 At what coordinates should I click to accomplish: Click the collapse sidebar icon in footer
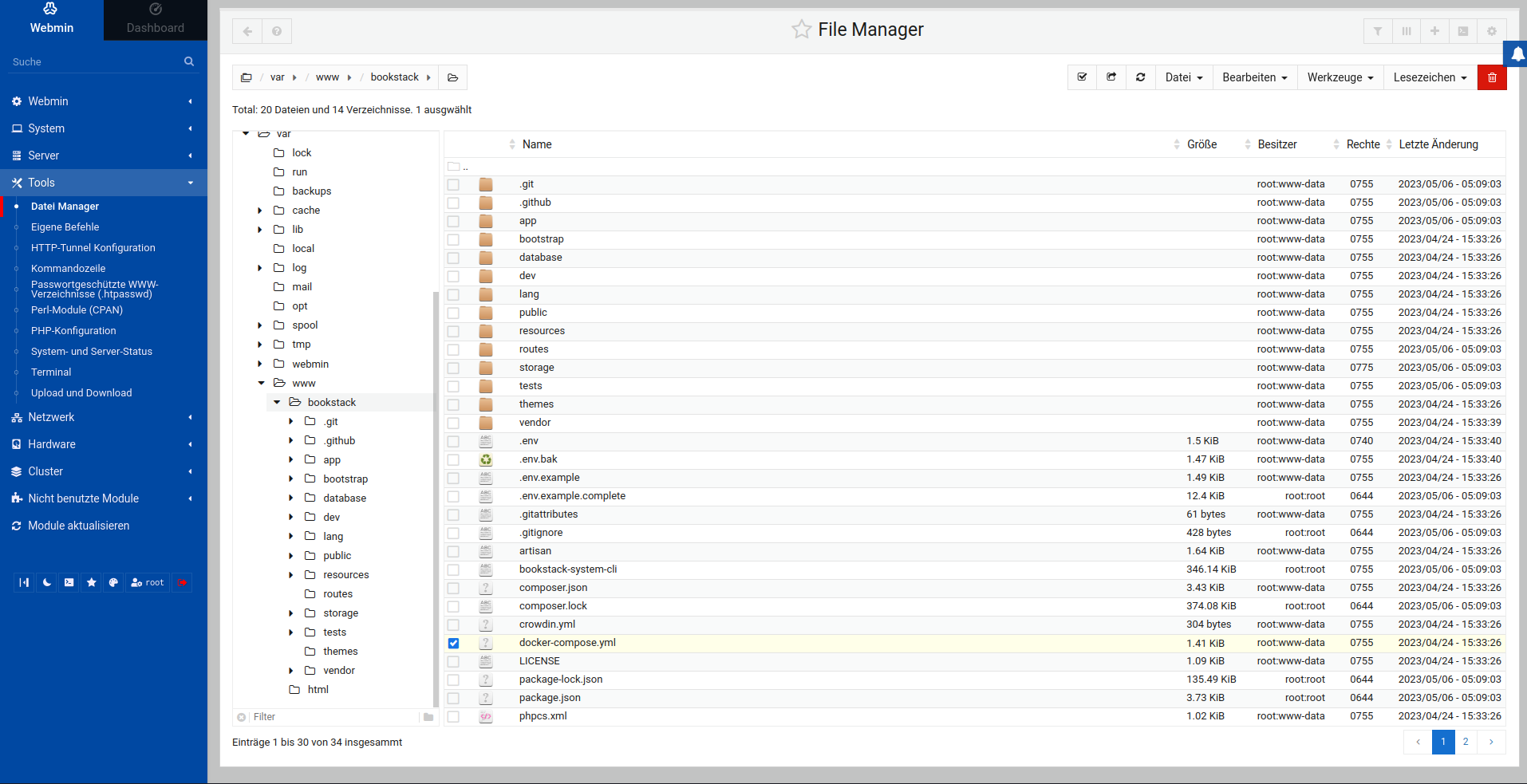point(25,582)
